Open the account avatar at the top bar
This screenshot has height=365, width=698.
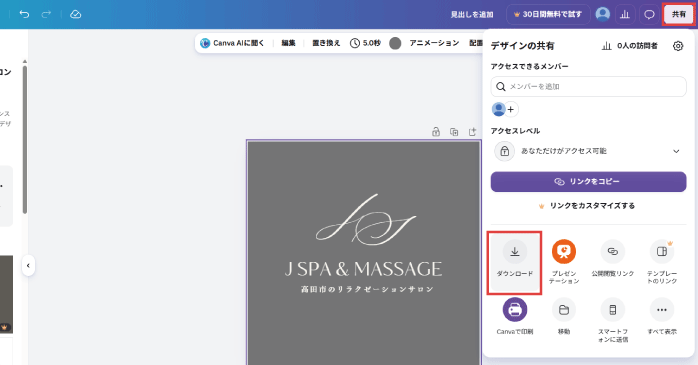(x=603, y=14)
